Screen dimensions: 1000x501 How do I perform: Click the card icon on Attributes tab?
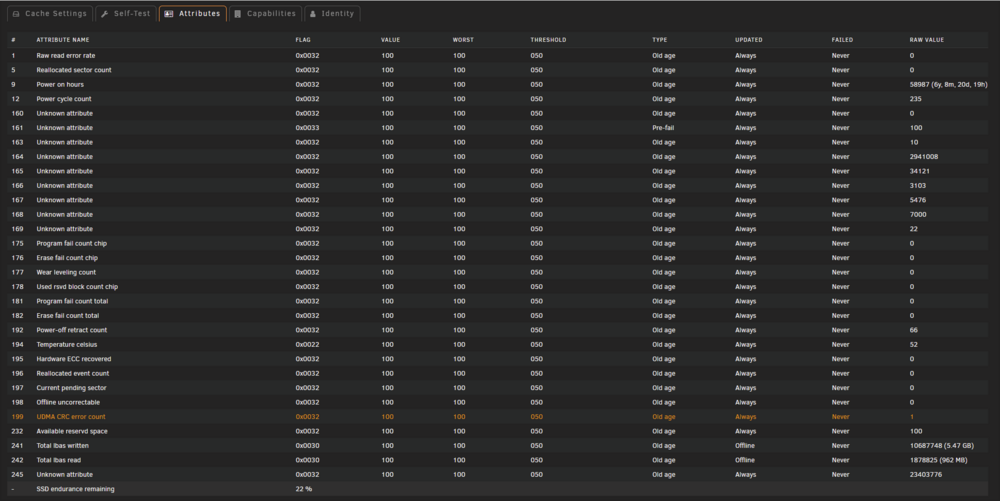pyautogui.click(x=169, y=13)
